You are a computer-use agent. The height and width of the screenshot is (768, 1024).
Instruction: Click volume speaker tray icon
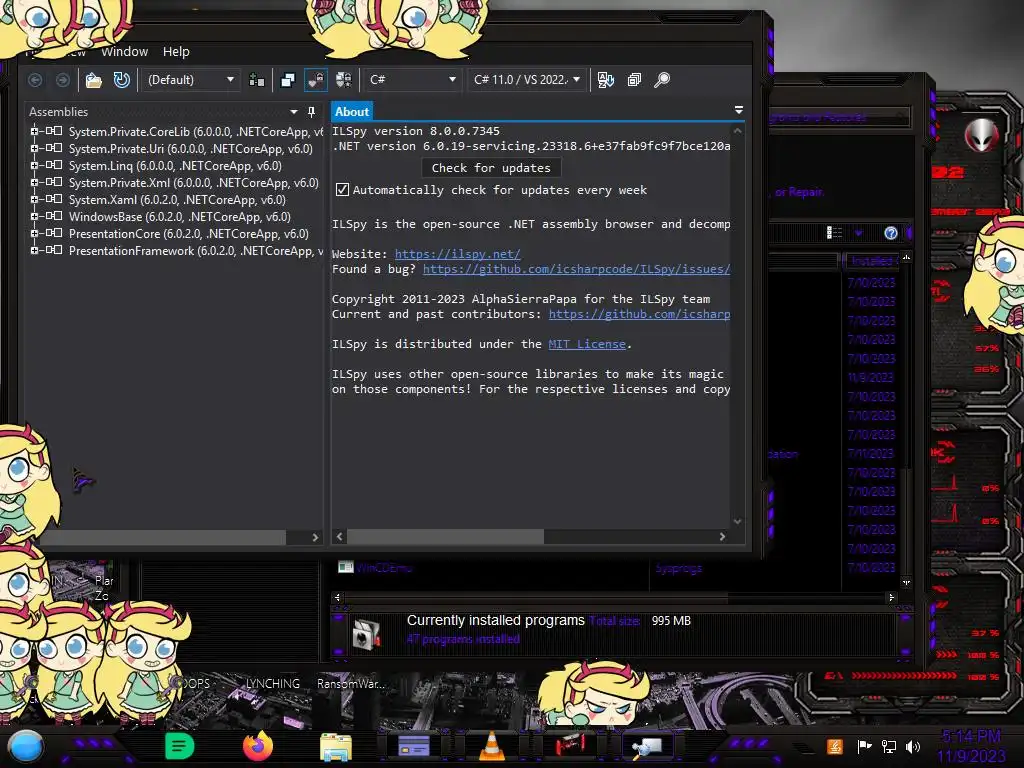[x=913, y=746]
